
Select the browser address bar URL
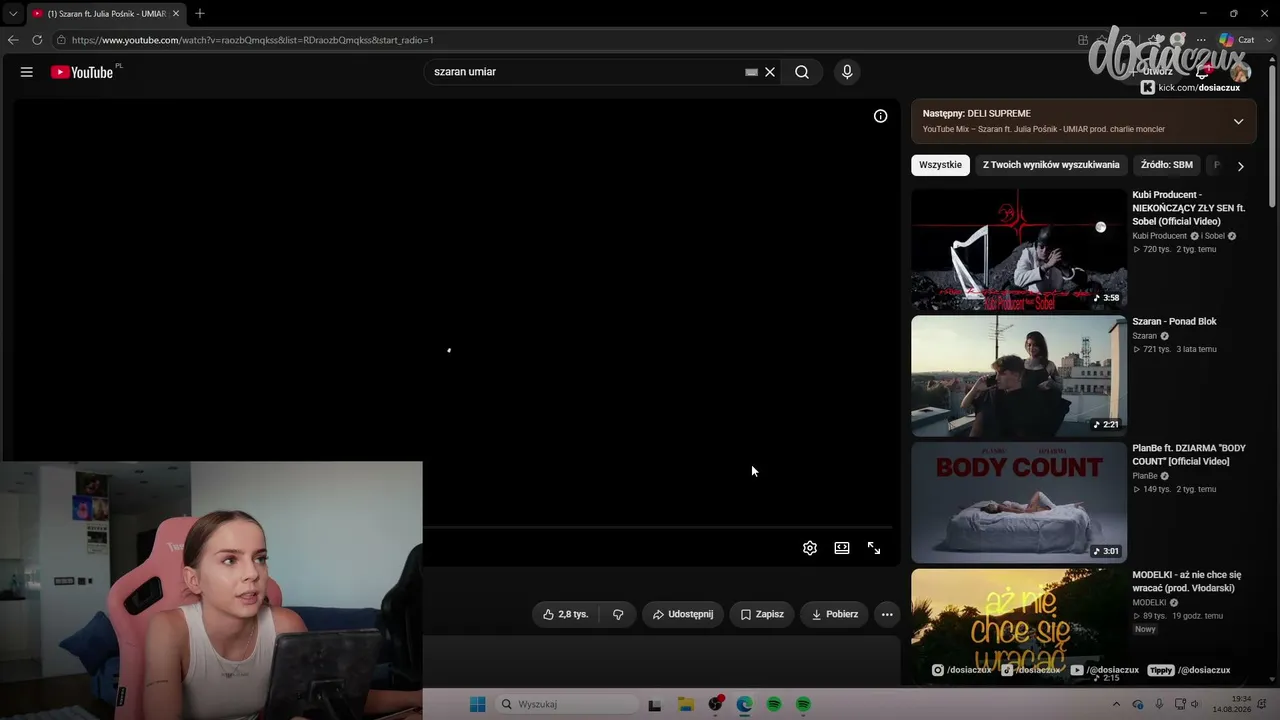coord(252,40)
